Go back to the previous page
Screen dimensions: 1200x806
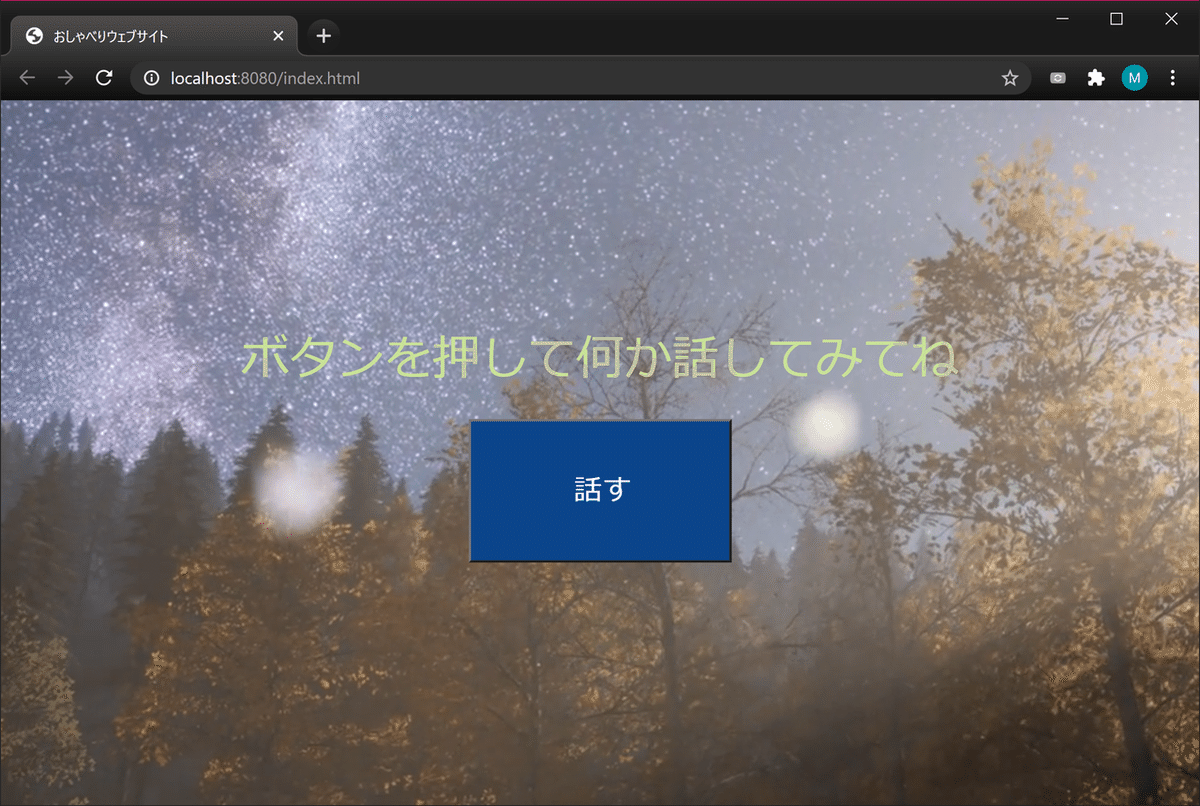(x=26, y=77)
